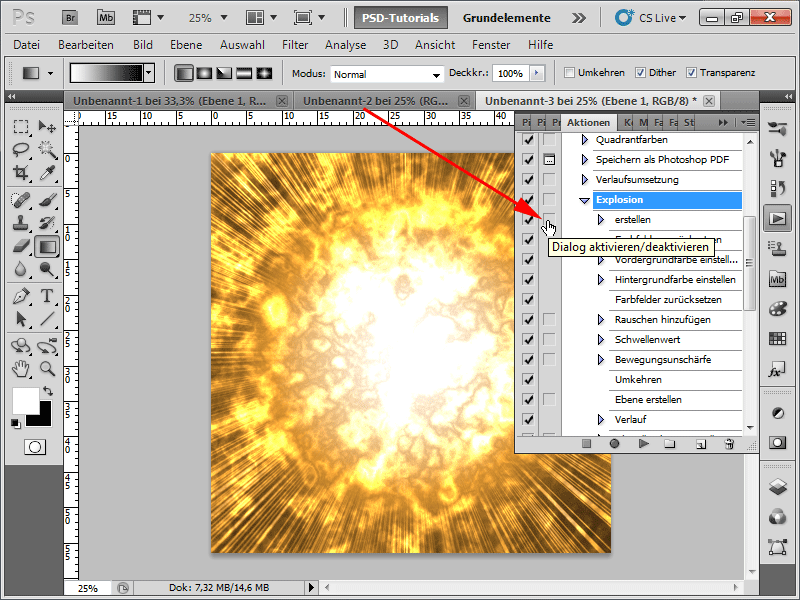Select the Eyedropper tool

pyautogui.click(x=47, y=173)
